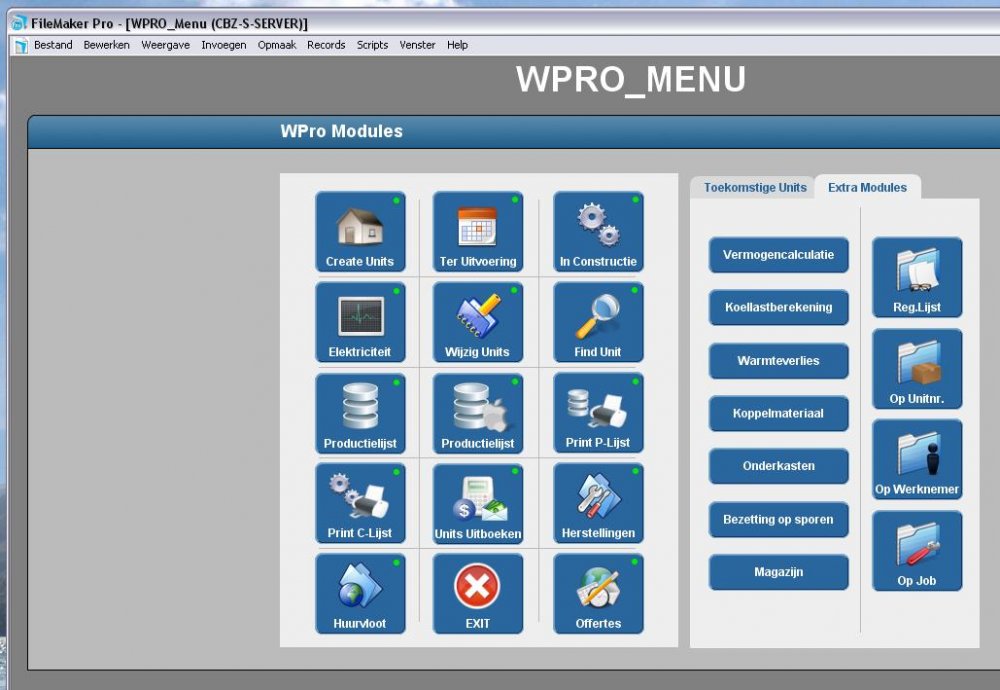Screen dimensions: 1000x690
Task: Click the Find Unit magnifier icon
Action: click(598, 316)
